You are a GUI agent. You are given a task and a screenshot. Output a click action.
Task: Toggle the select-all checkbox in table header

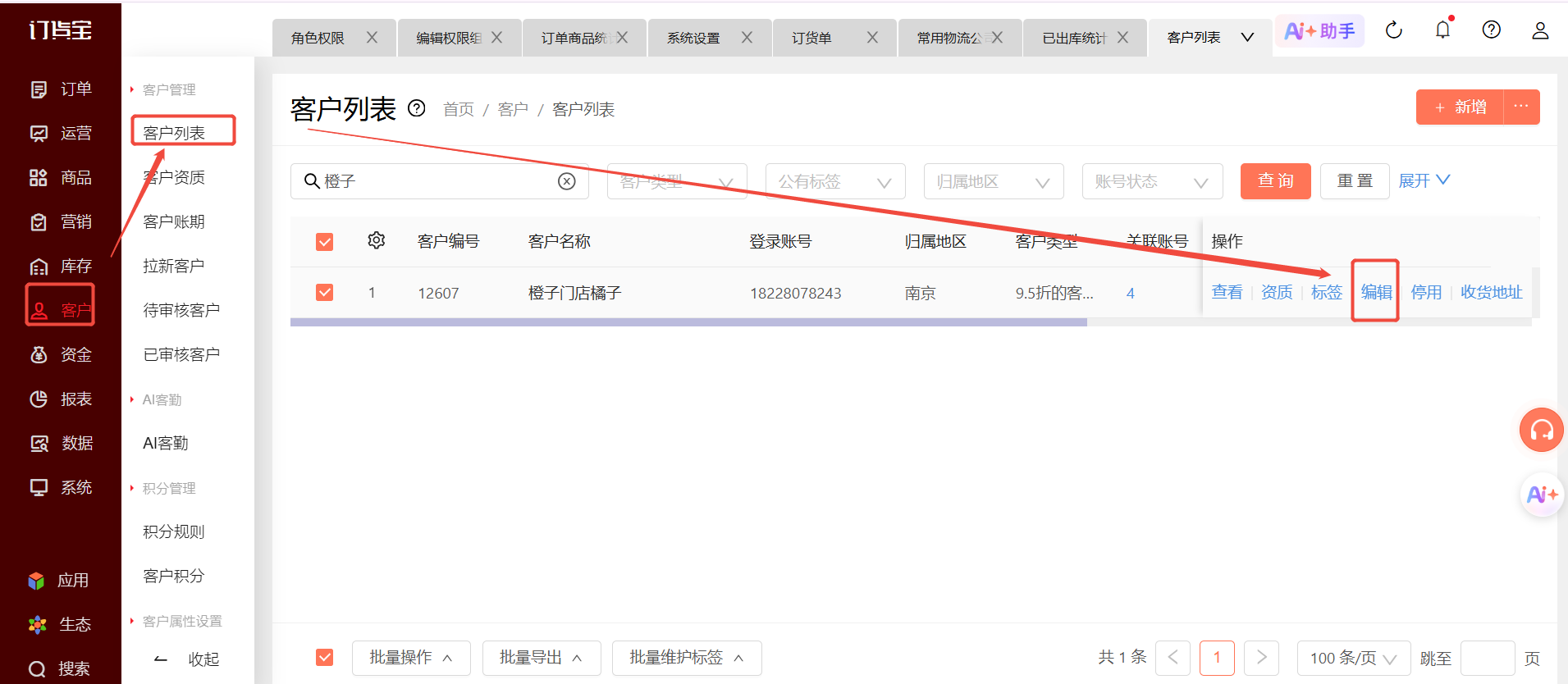coord(325,241)
